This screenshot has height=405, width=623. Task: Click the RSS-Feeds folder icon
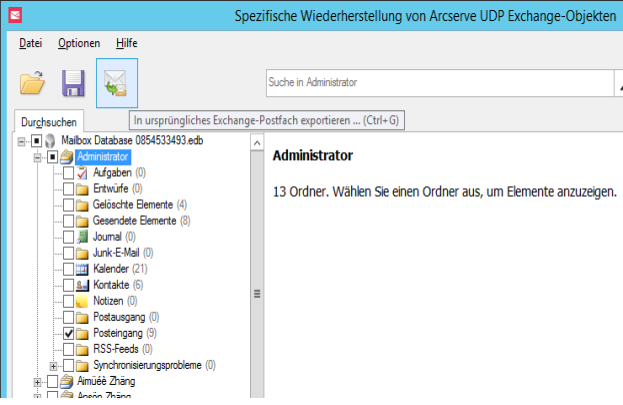pyautogui.click(x=82, y=349)
